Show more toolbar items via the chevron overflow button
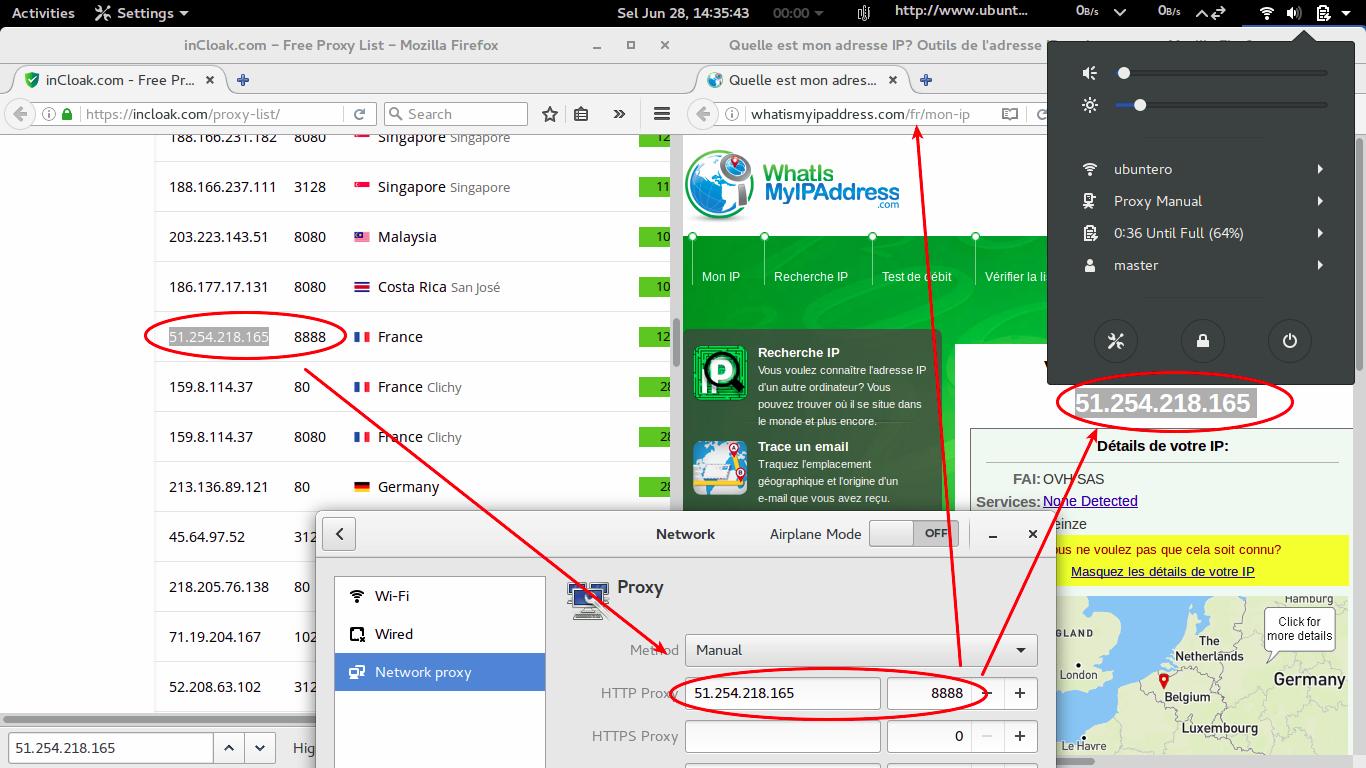1366x768 pixels. pos(619,114)
